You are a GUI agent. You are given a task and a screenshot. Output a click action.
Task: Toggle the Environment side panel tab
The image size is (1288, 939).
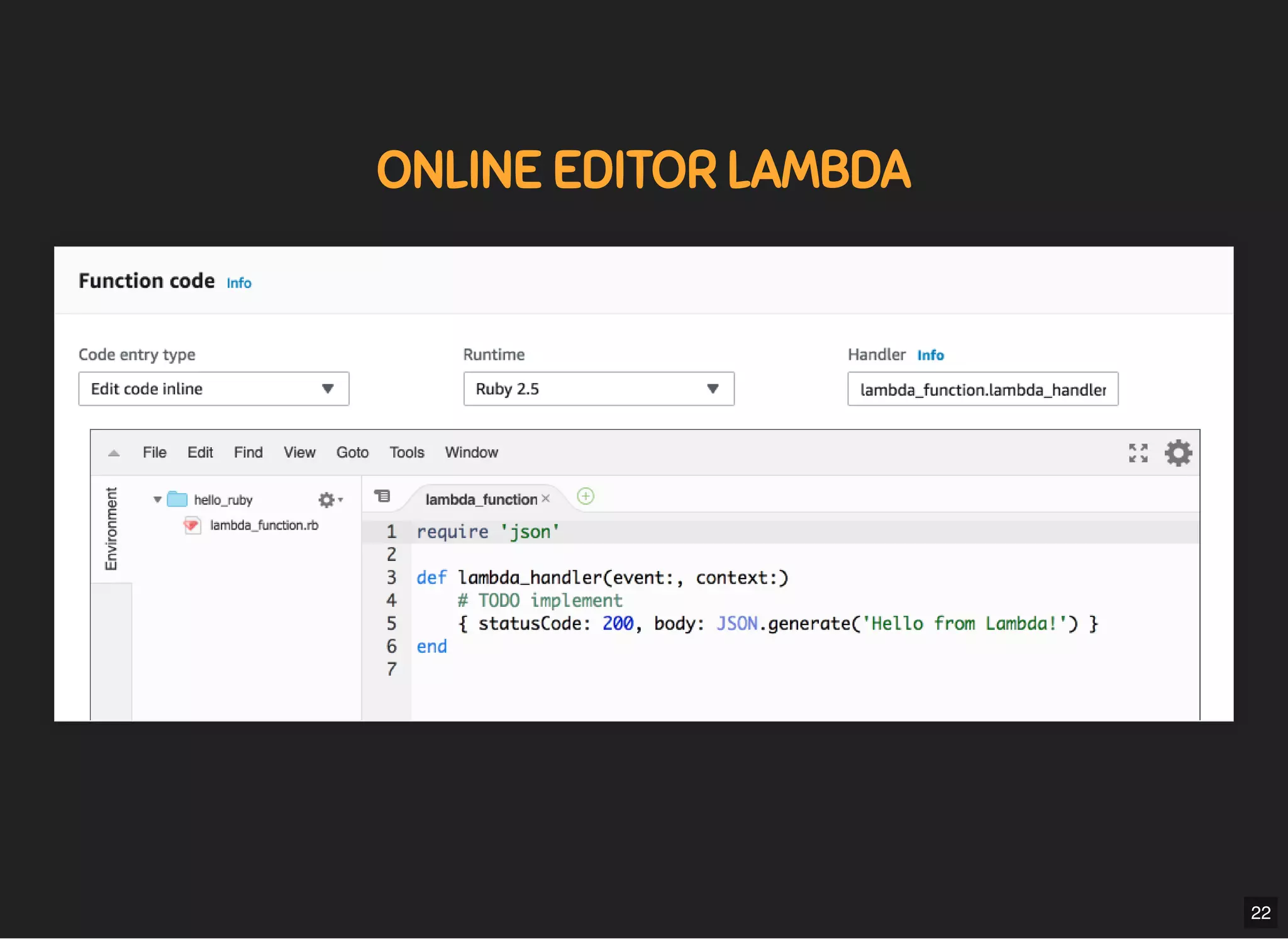[111, 529]
